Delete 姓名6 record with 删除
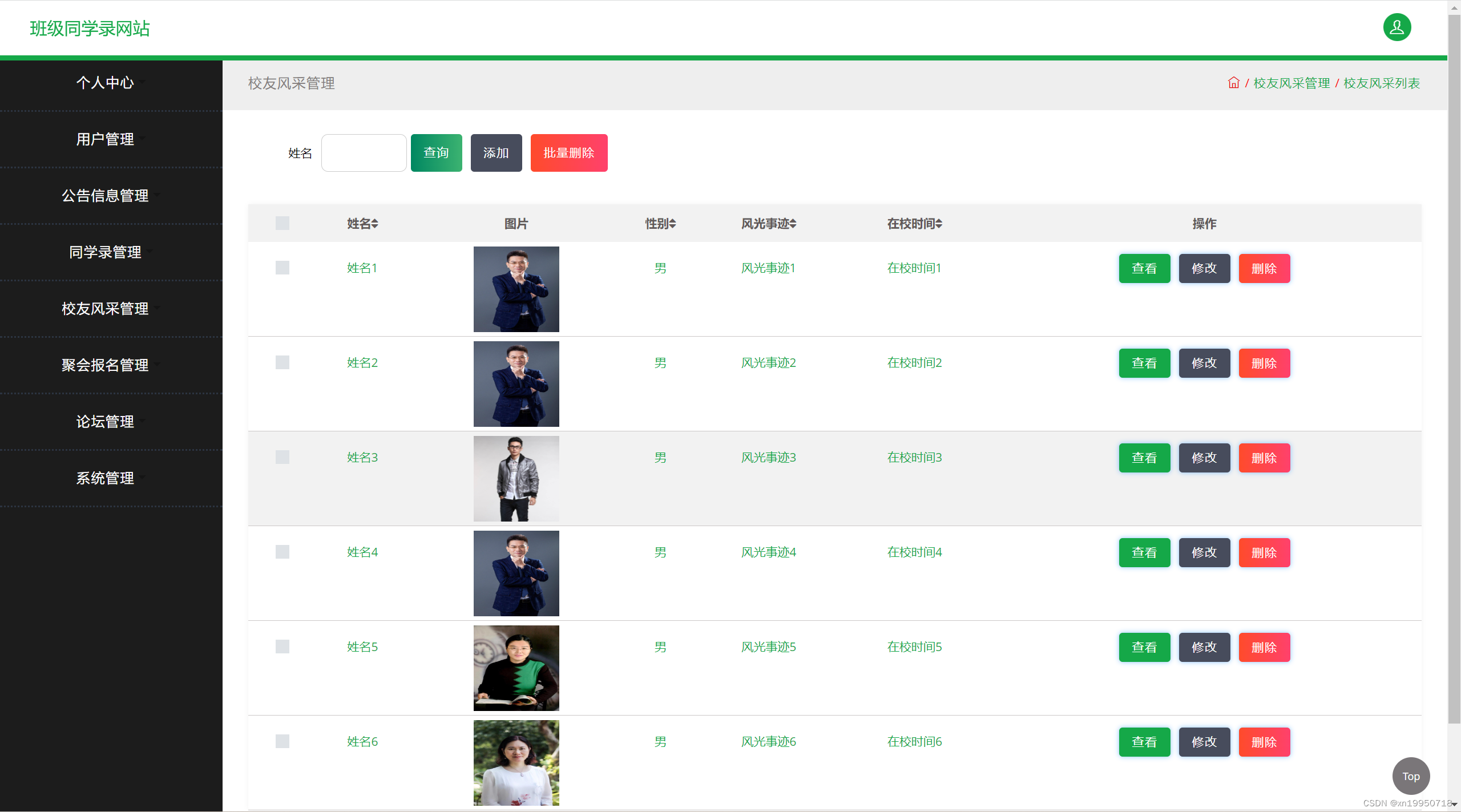1461x812 pixels. (x=1264, y=742)
